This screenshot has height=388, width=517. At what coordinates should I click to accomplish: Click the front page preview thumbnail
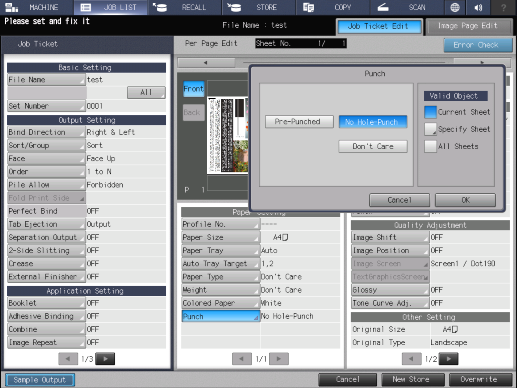click(227, 135)
